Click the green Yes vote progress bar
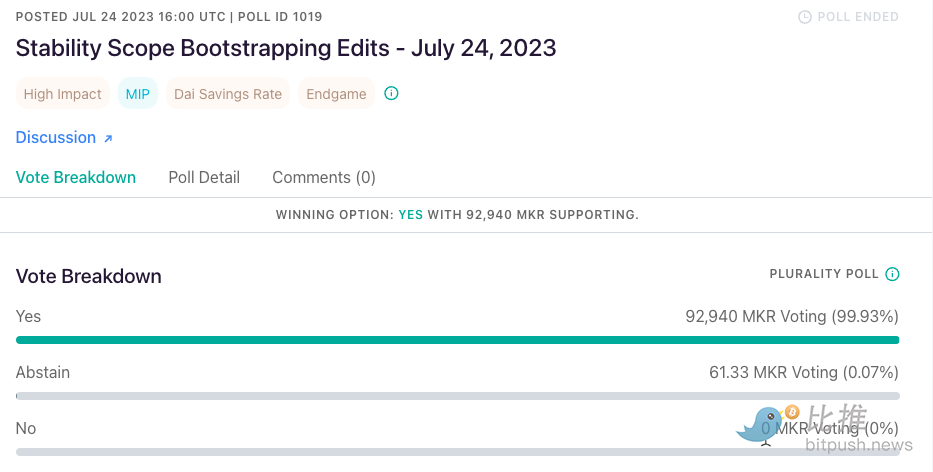 (x=457, y=340)
